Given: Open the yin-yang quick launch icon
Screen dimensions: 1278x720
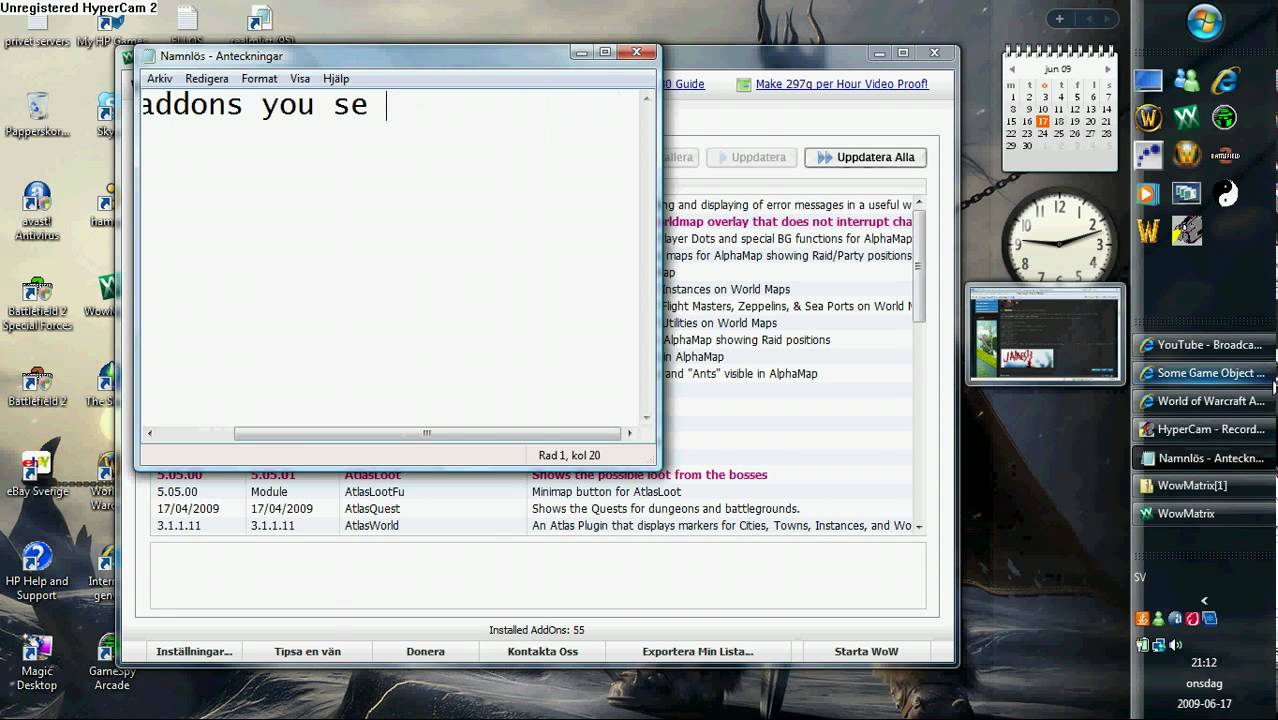Looking at the screenshot, I should pyautogui.click(x=1224, y=193).
